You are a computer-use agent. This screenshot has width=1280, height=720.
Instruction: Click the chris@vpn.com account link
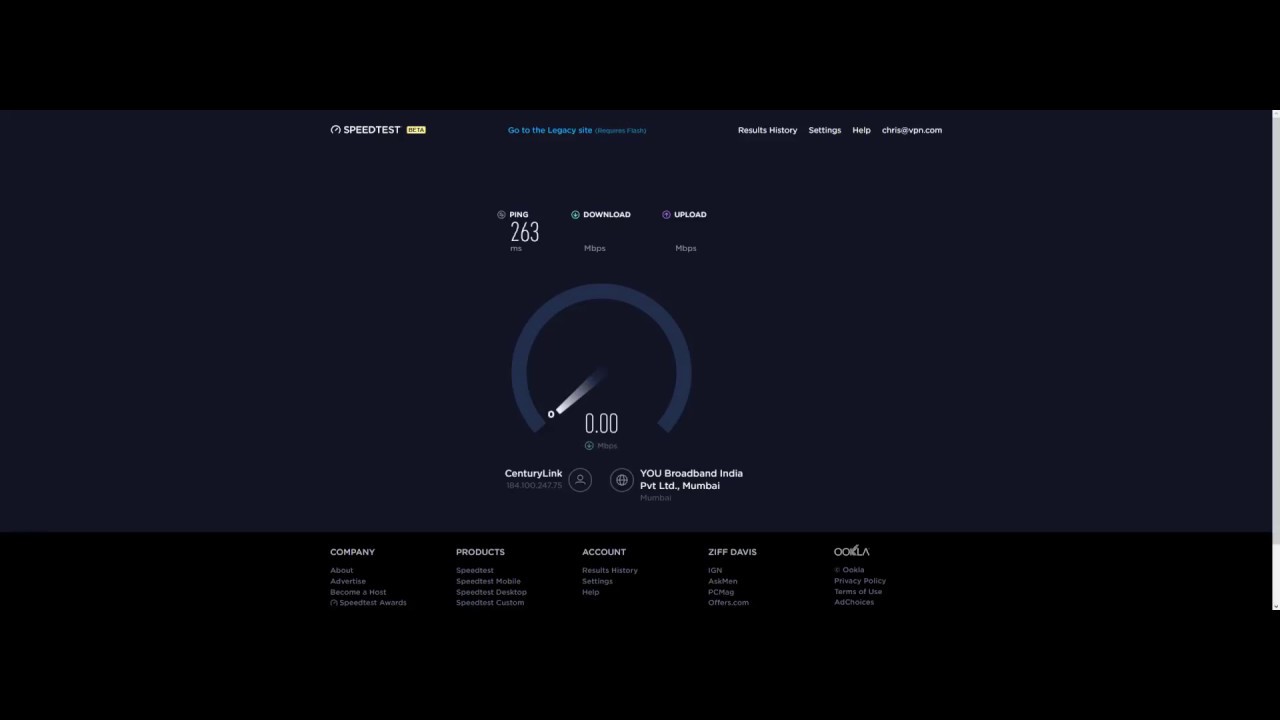coord(912,130)
